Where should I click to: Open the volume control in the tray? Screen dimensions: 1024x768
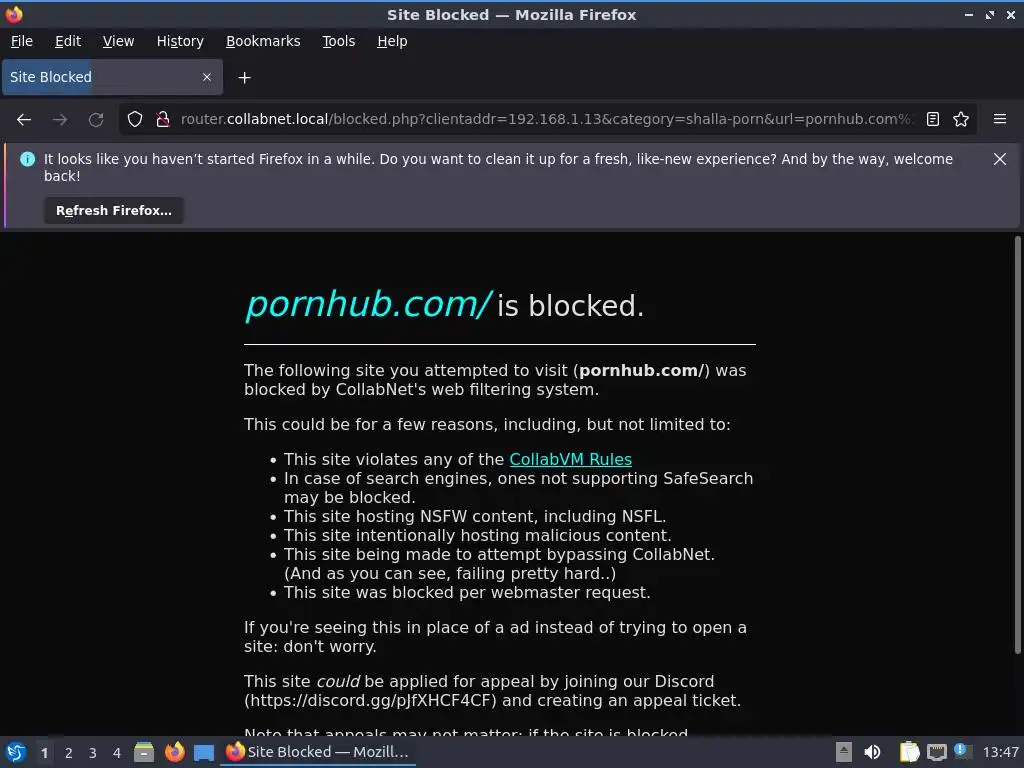(872, 752)
